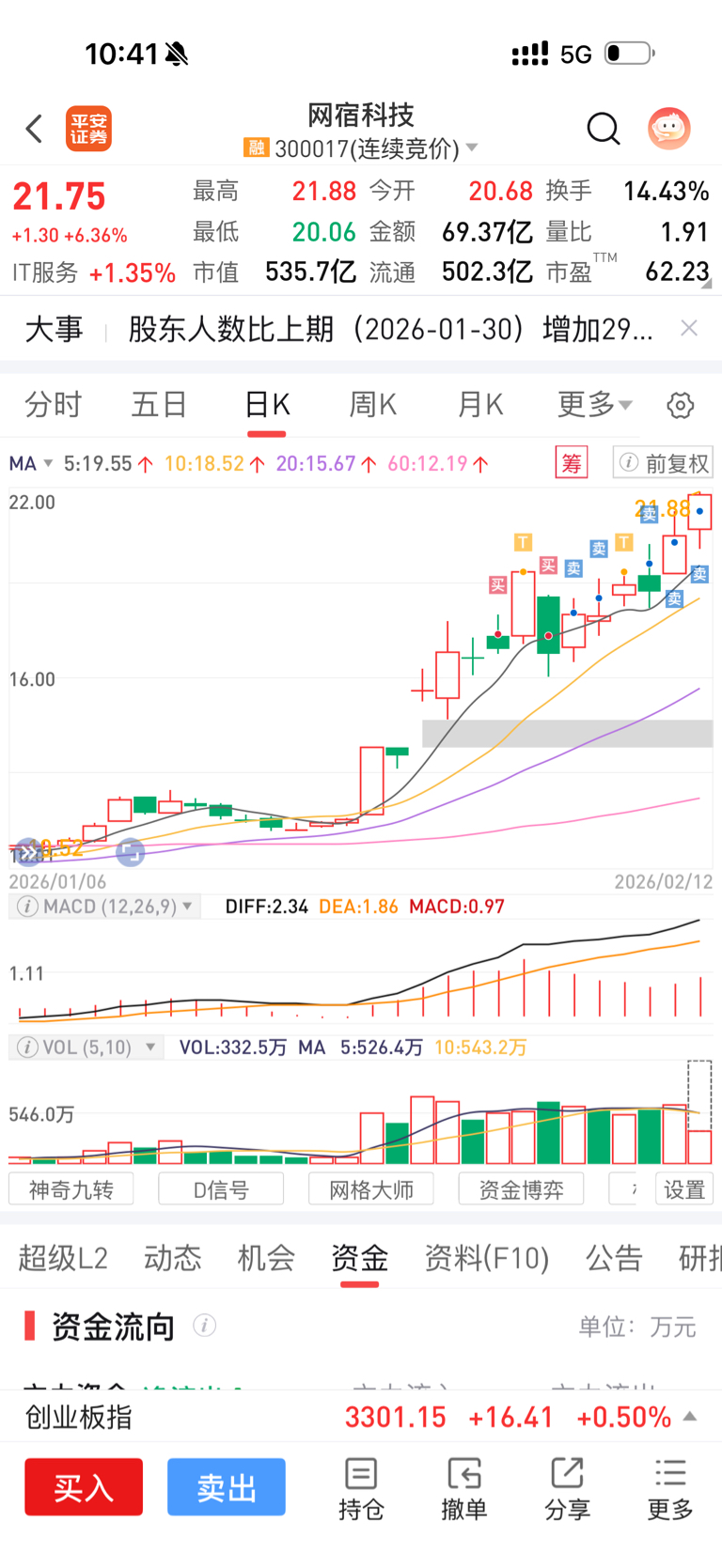722x1568 pixels.
Task: Tap the 前复权 info icon
Action: [x=630, y=463]
